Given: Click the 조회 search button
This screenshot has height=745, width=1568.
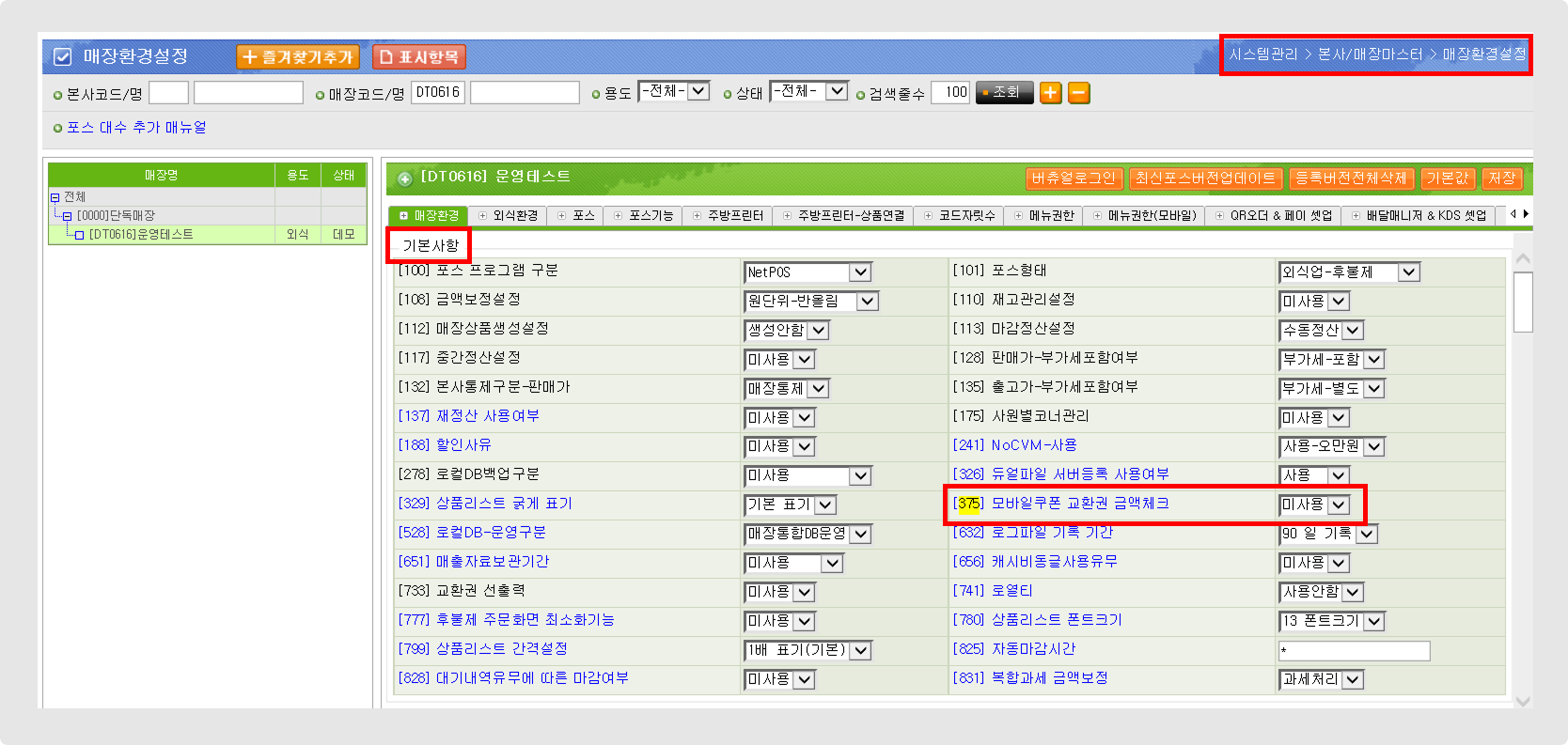Looking at the screenshot, I should click(1004, 92).
